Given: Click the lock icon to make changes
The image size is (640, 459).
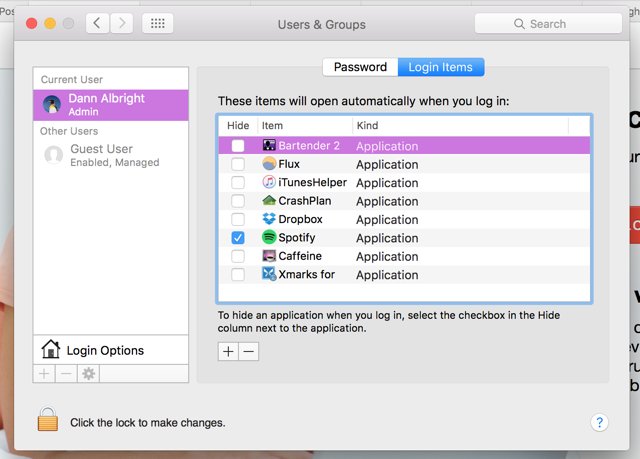Looking at the screenshot, I should 47,420.
